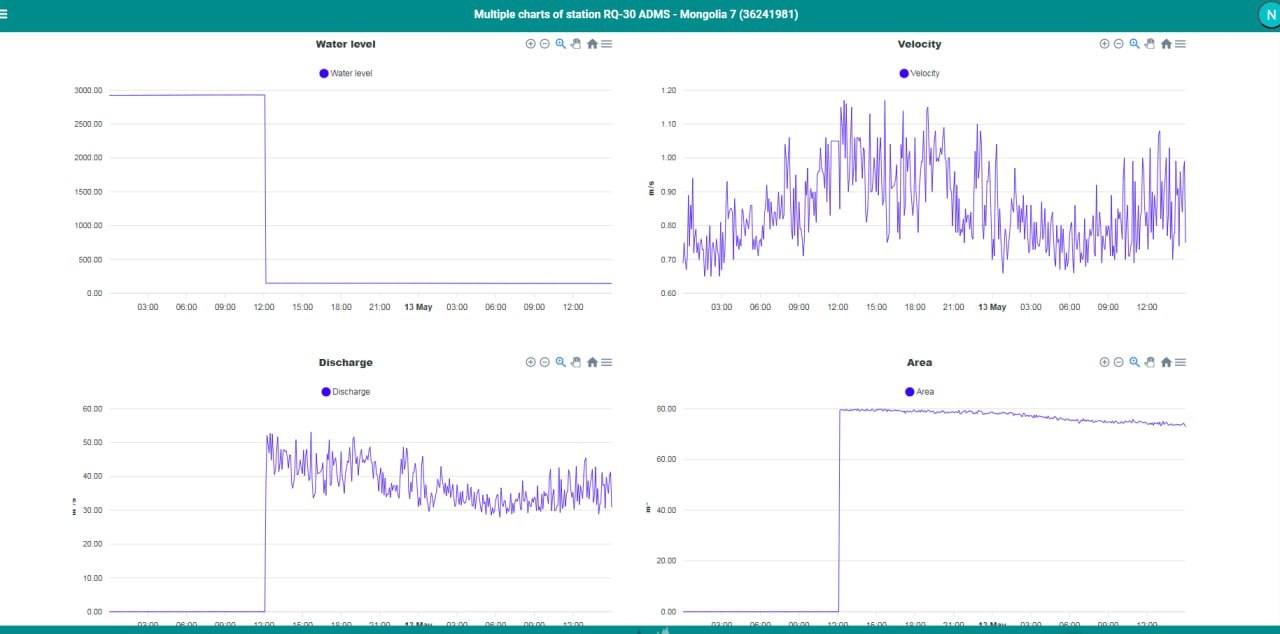Open the main hamburger navigation menu

[4, 14]
